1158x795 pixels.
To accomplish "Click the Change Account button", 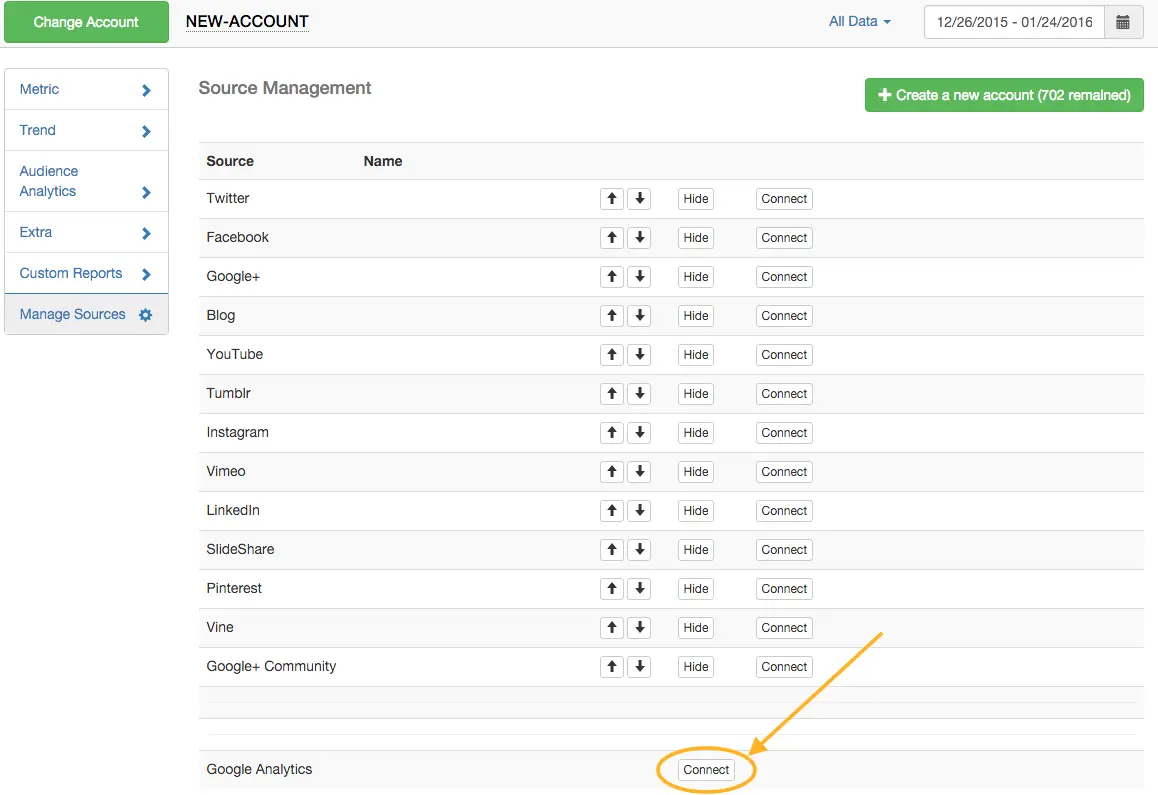I will 86,22.
